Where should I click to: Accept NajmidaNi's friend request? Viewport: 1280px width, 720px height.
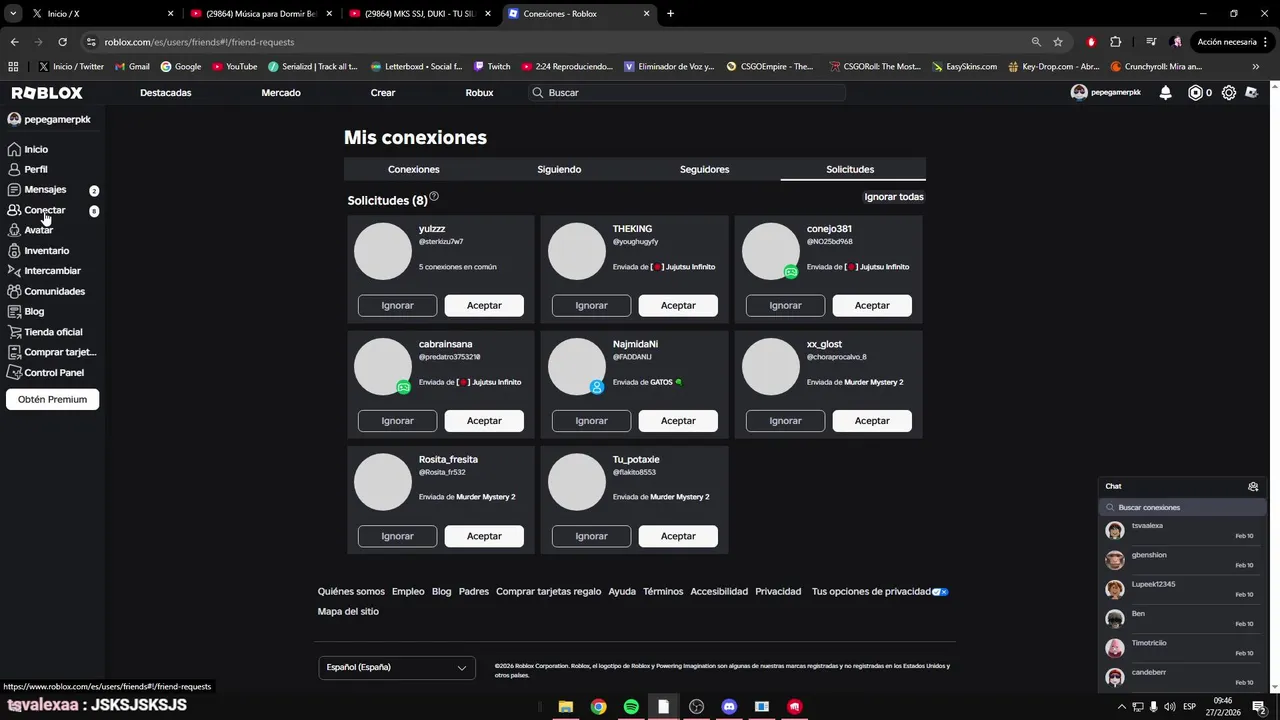tap(678, 421)
